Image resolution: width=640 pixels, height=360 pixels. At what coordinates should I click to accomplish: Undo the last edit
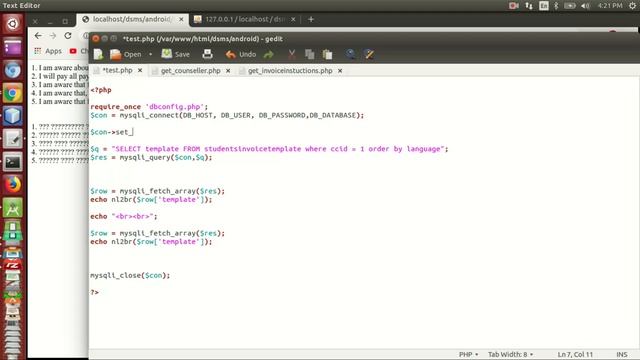coord(241,54)
